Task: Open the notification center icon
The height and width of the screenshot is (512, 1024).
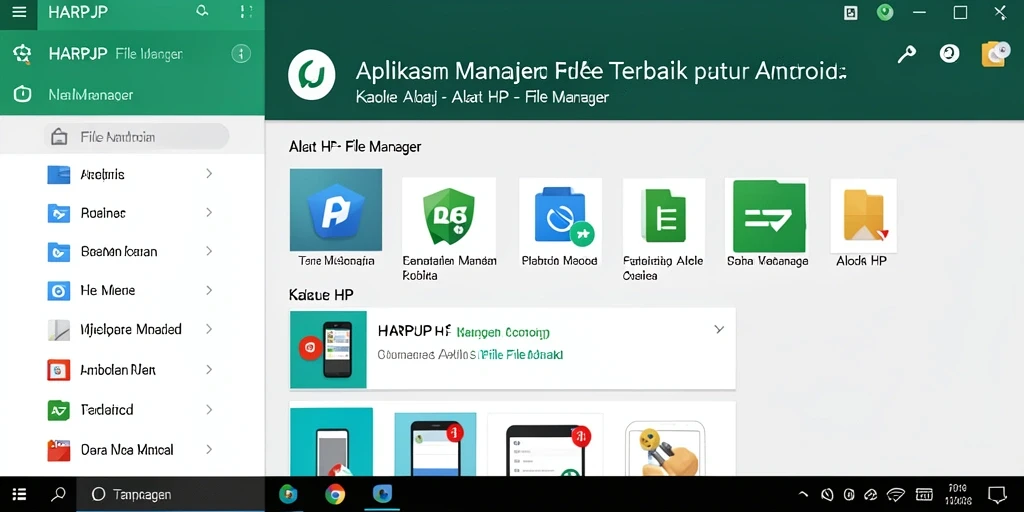Action: (997, 494)
